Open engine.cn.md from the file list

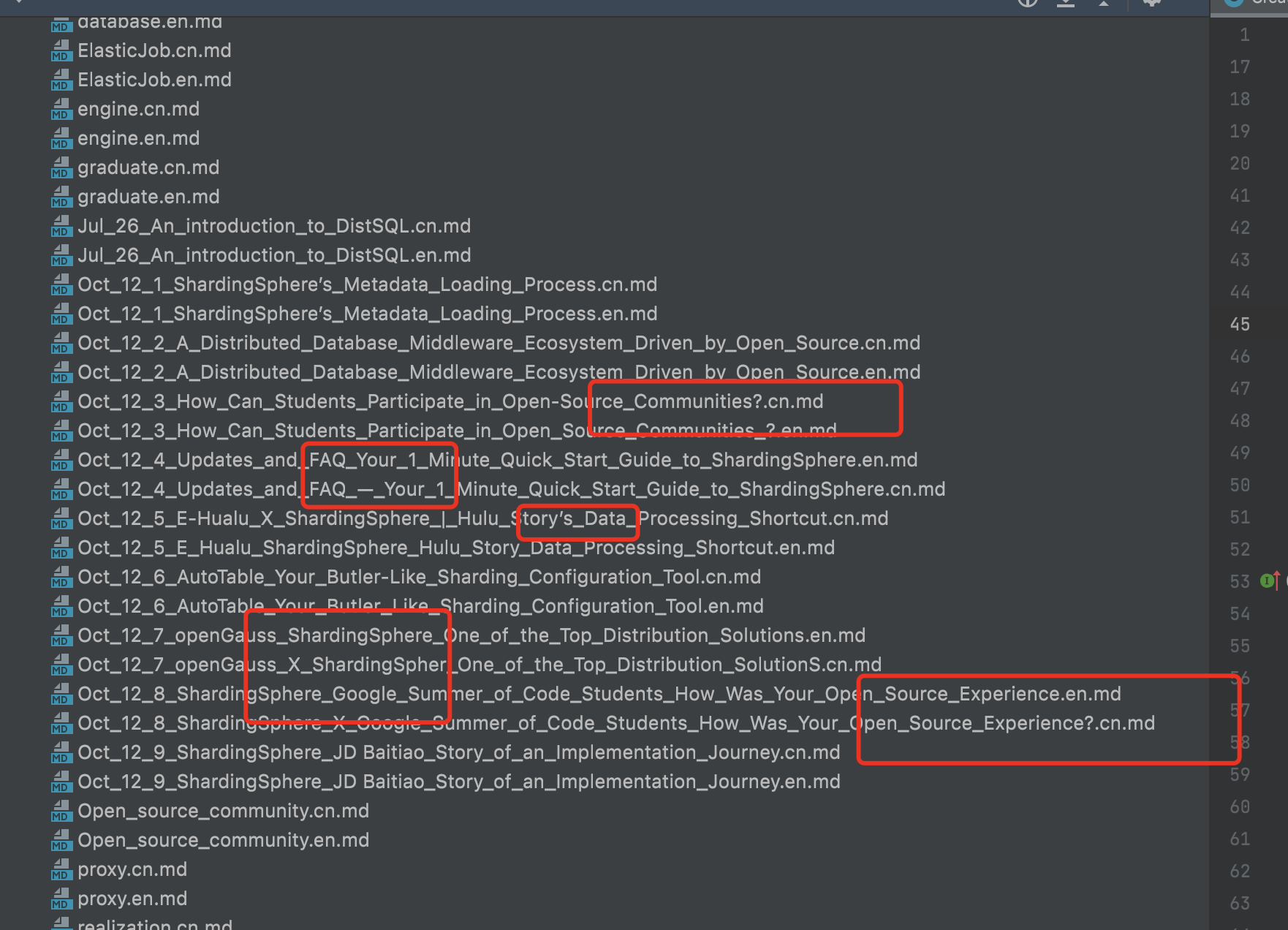coord(138,109)
